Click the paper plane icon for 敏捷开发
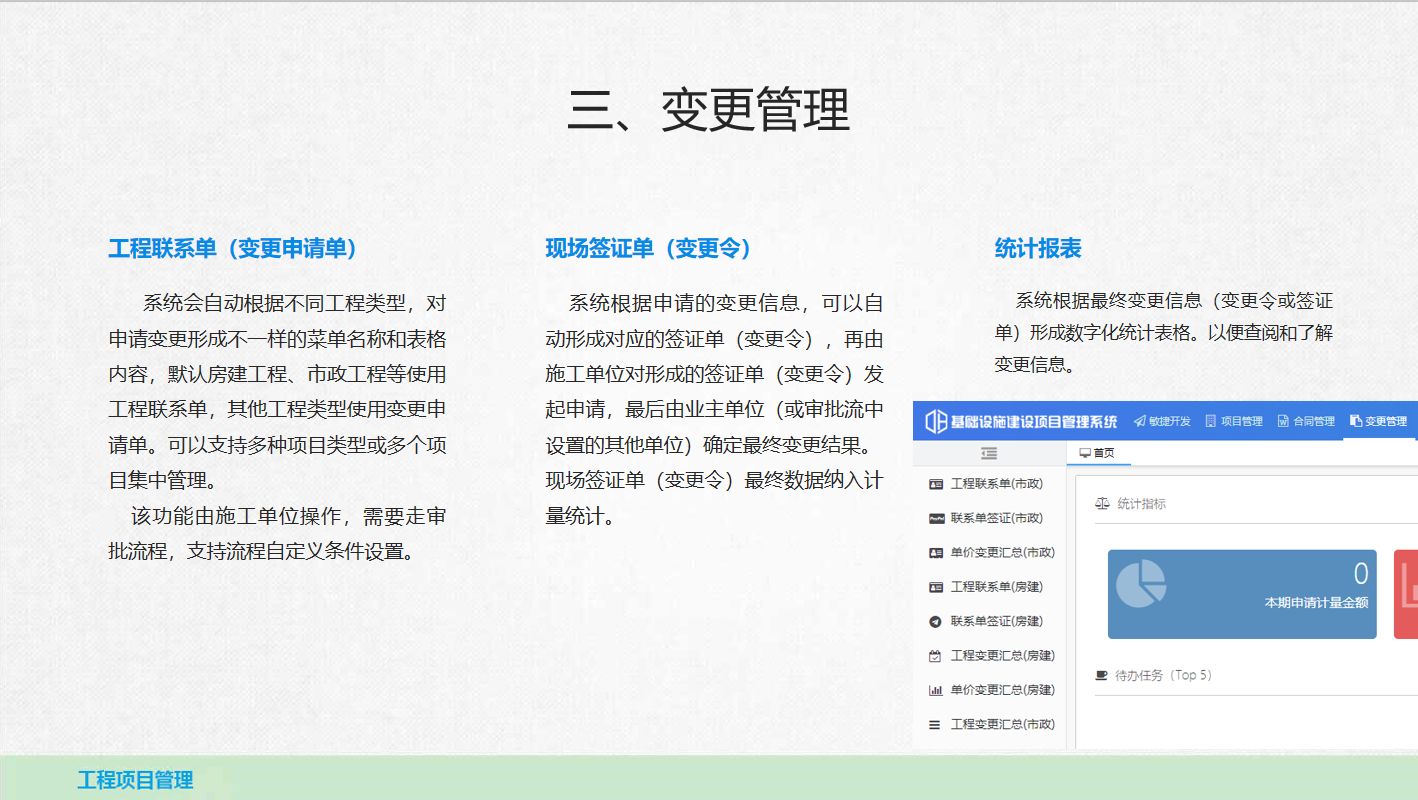The height and width of the screenshot is (800, 1418). [x=1139, y=421]
